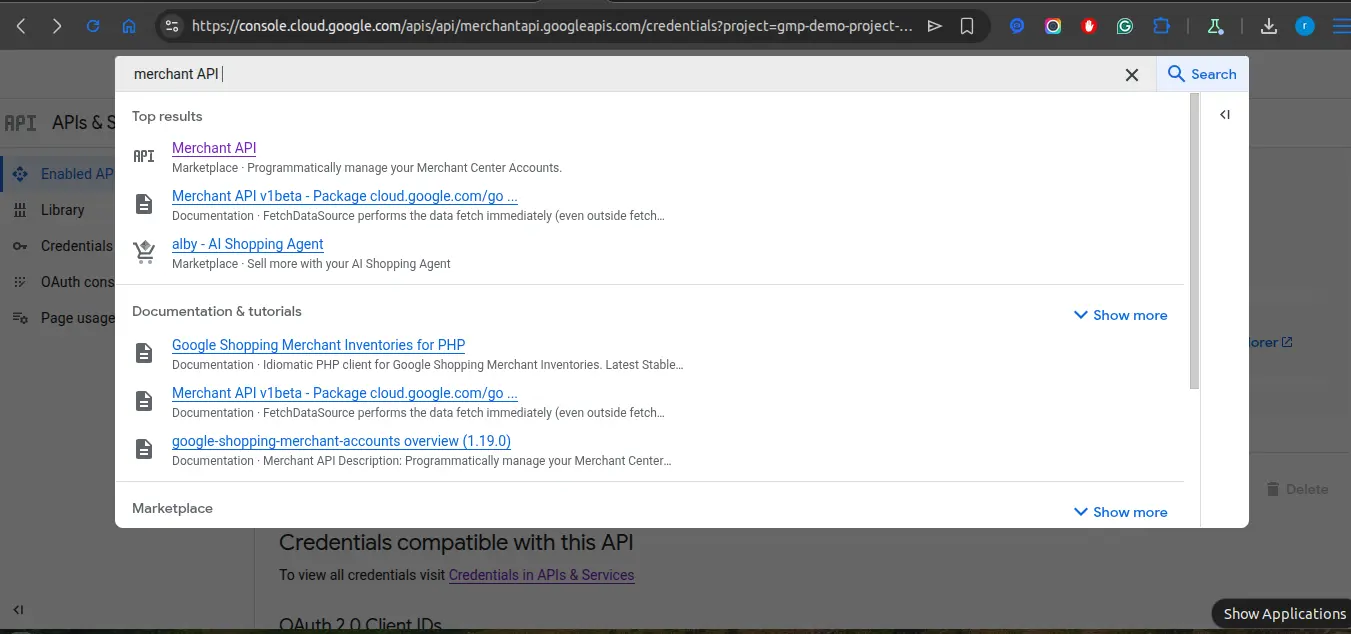Click the Credentials key icon in sidebar

point(20,246)
